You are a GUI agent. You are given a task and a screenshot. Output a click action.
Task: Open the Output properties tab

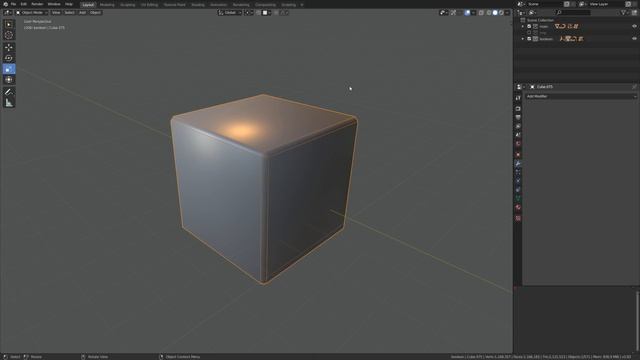[x=518, y=118]
